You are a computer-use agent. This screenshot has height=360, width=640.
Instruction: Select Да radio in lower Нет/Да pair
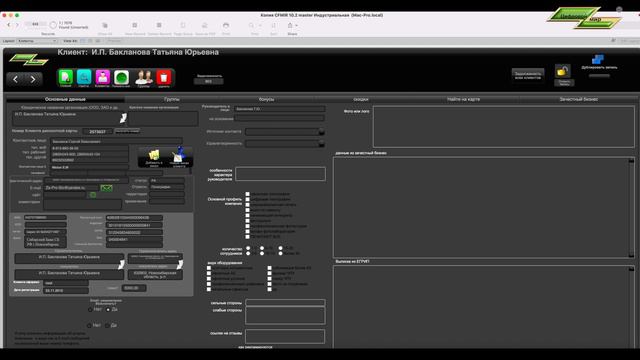point(107,326)
